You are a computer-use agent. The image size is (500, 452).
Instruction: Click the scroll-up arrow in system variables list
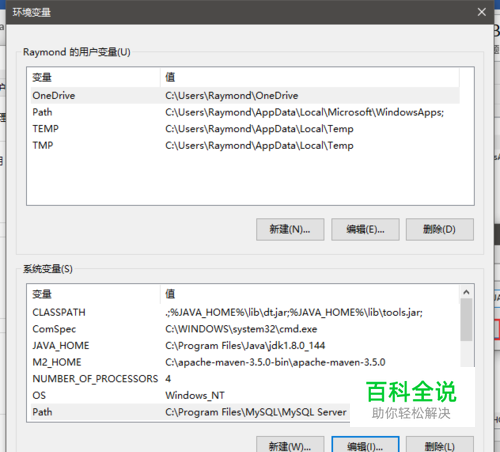pos(466,292)
